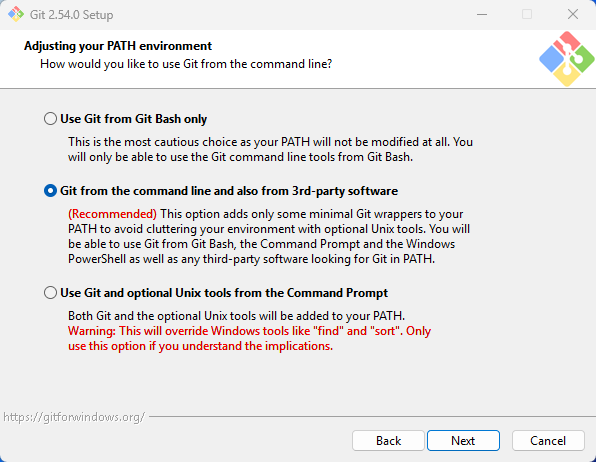The height and width of the screenshot is (462, 596).
Task: Click the greyed-out maximize window icon
Action: (x=527, y=14)
